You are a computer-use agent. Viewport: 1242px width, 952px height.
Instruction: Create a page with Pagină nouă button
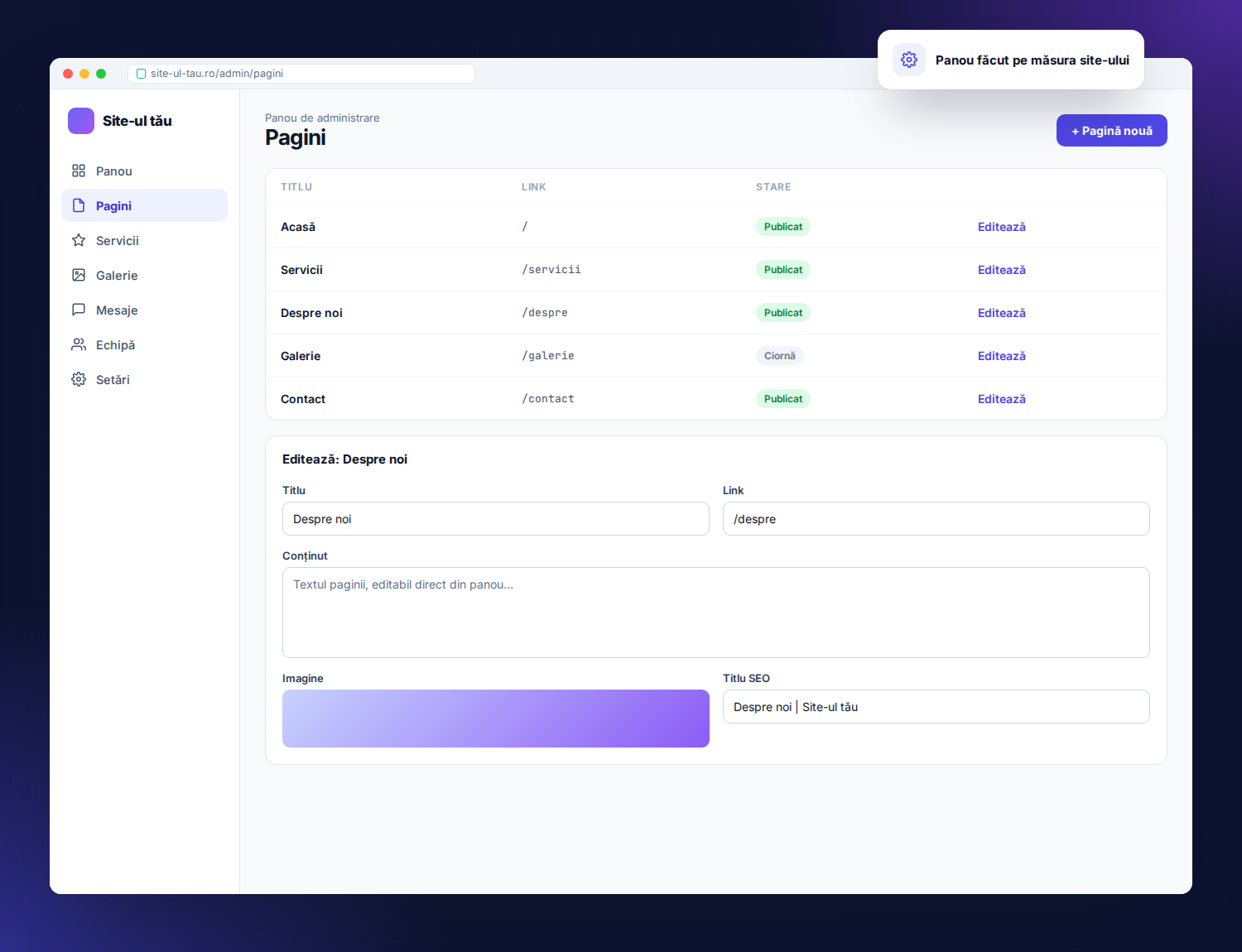1111,131
